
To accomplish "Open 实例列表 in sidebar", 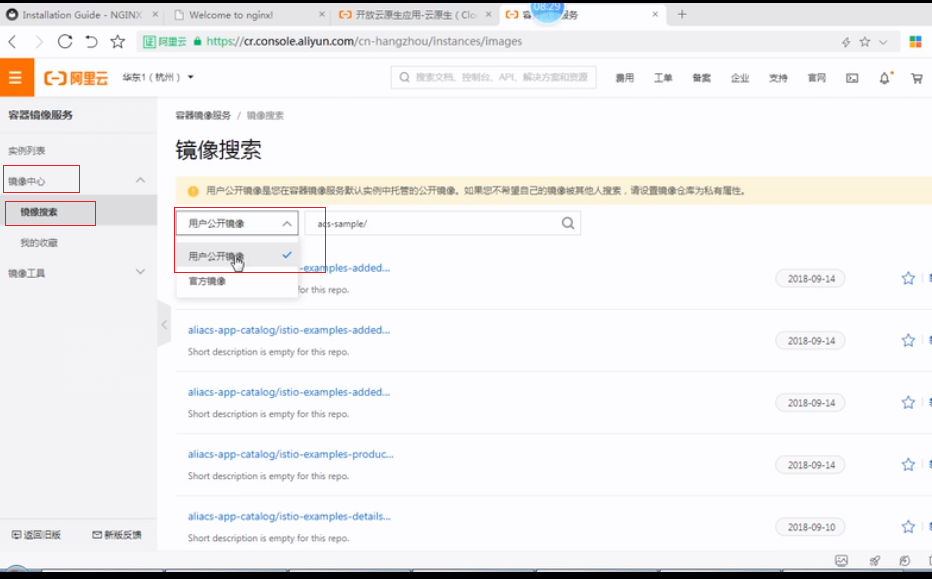I will (x=27, y=151).
